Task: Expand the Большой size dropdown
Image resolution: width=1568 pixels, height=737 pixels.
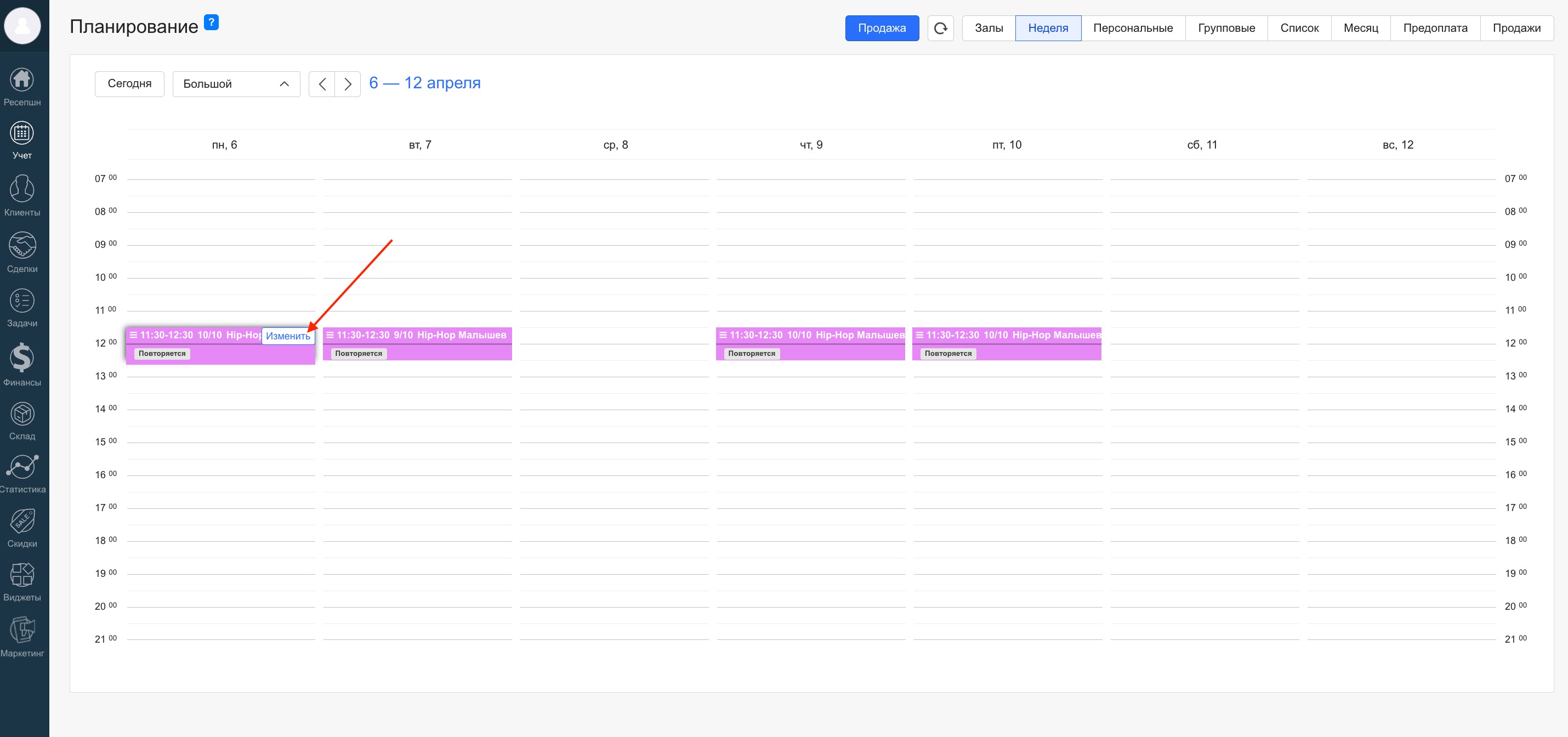Action: (236, 84)
